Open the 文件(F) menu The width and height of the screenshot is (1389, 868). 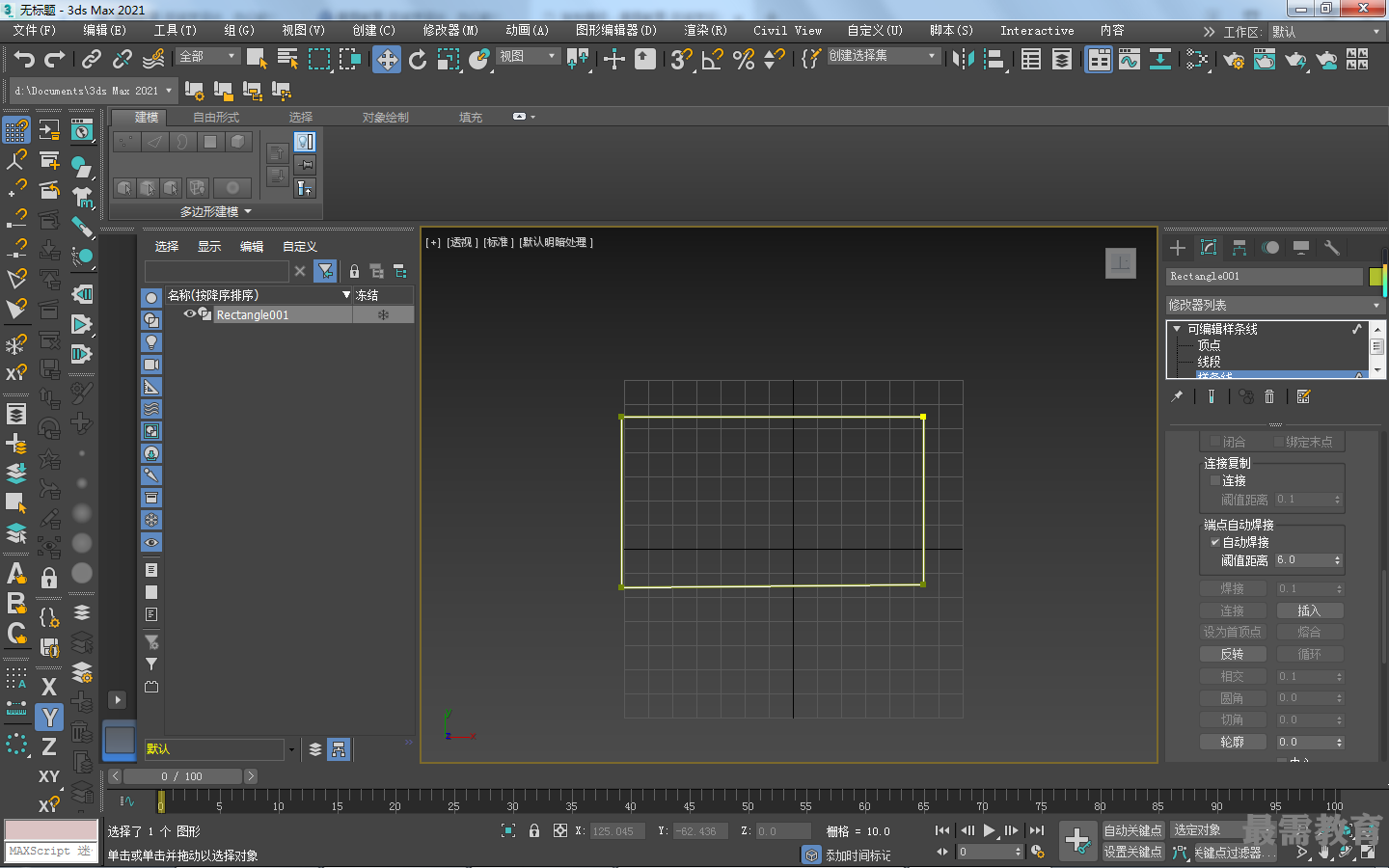click(35, 31)
